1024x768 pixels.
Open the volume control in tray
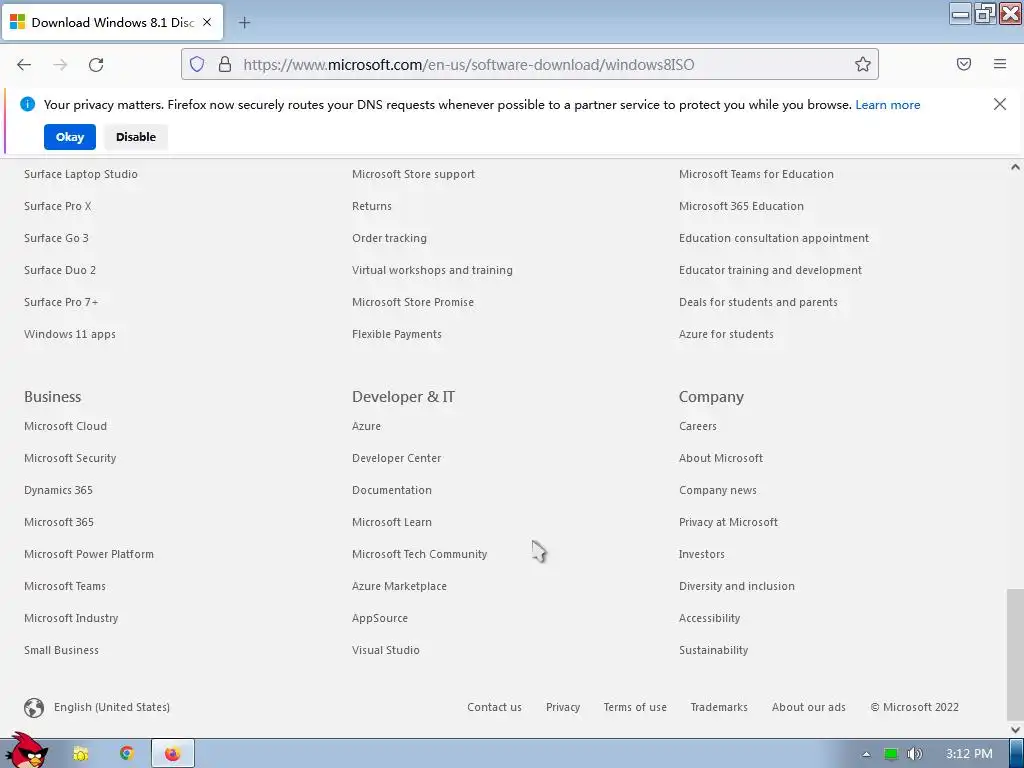(914, 754)
